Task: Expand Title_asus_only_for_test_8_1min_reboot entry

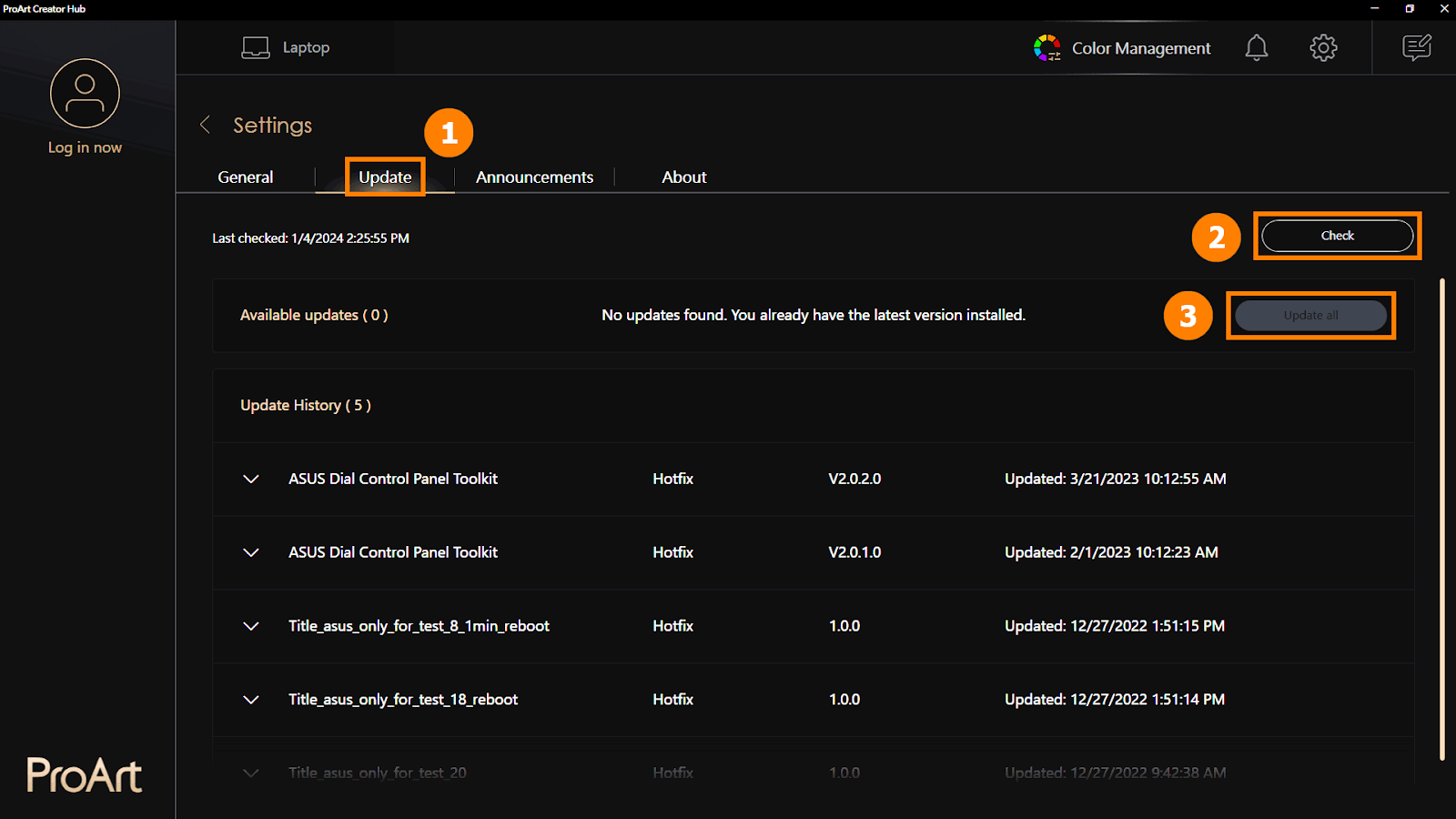Action: [251, 626]
